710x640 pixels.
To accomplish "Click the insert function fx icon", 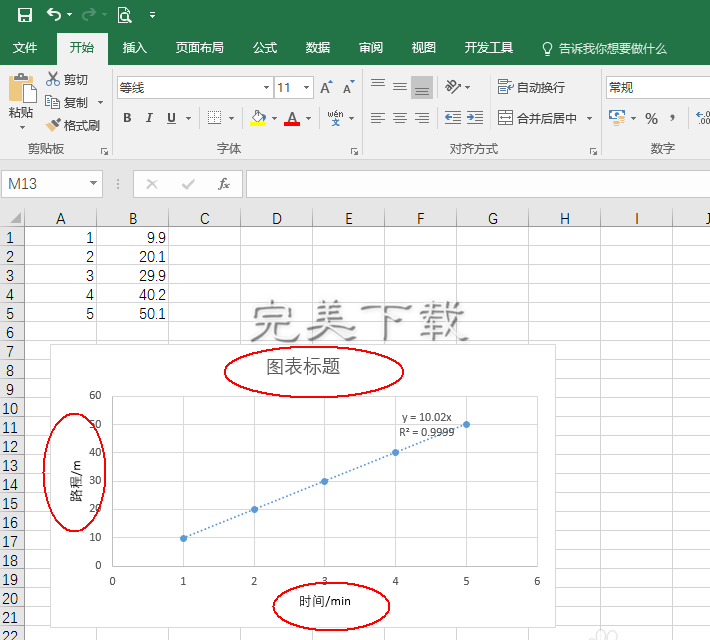I will click(x=224, y=184).
